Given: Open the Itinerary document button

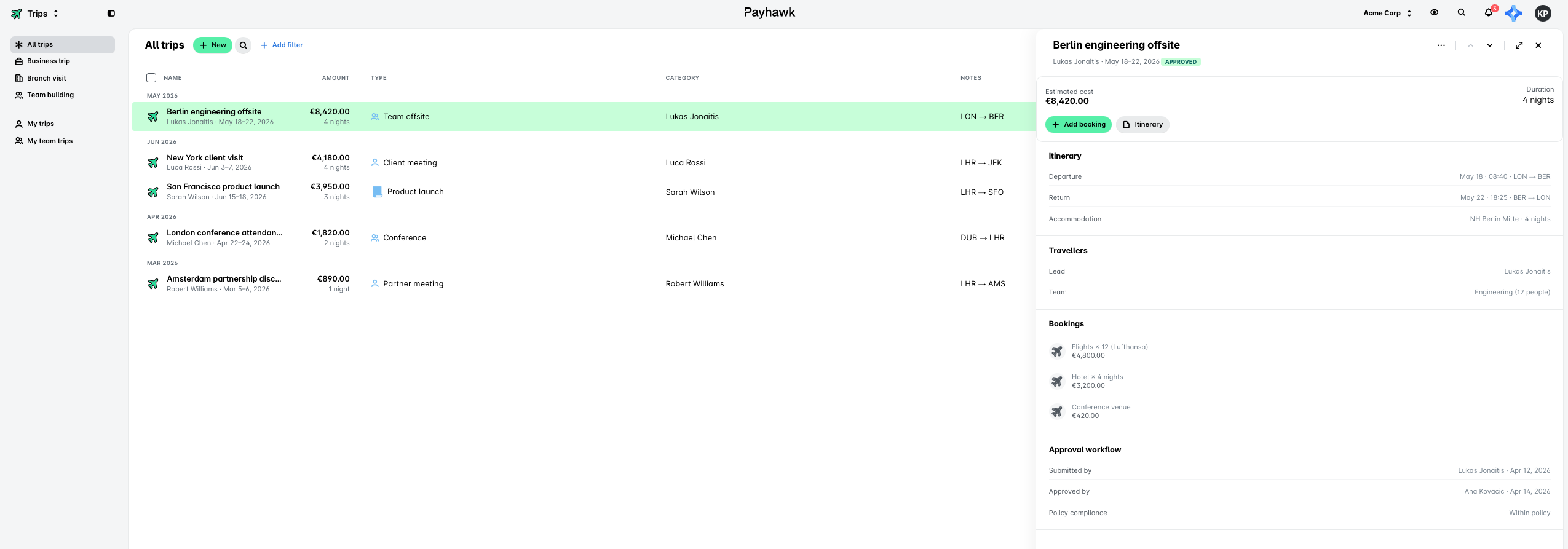Looking at the screenshot, I should (x=1142, y=124).
